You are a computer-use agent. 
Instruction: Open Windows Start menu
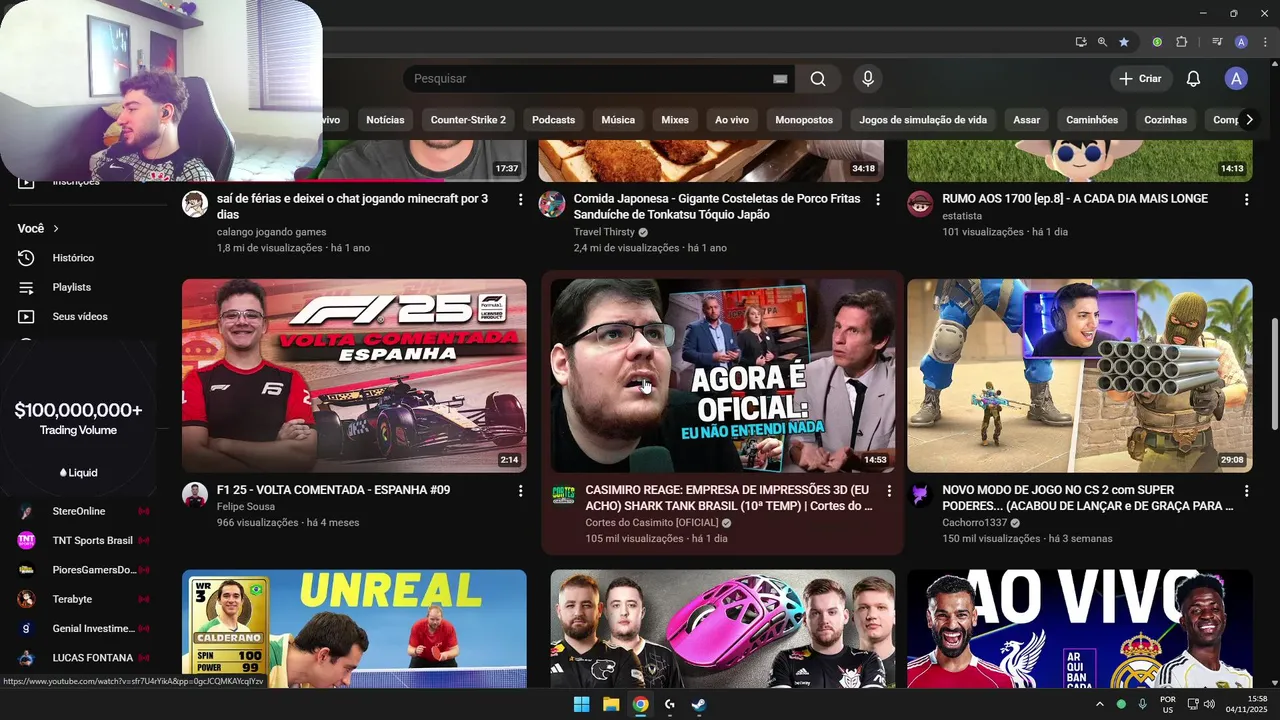coord(581,704)
